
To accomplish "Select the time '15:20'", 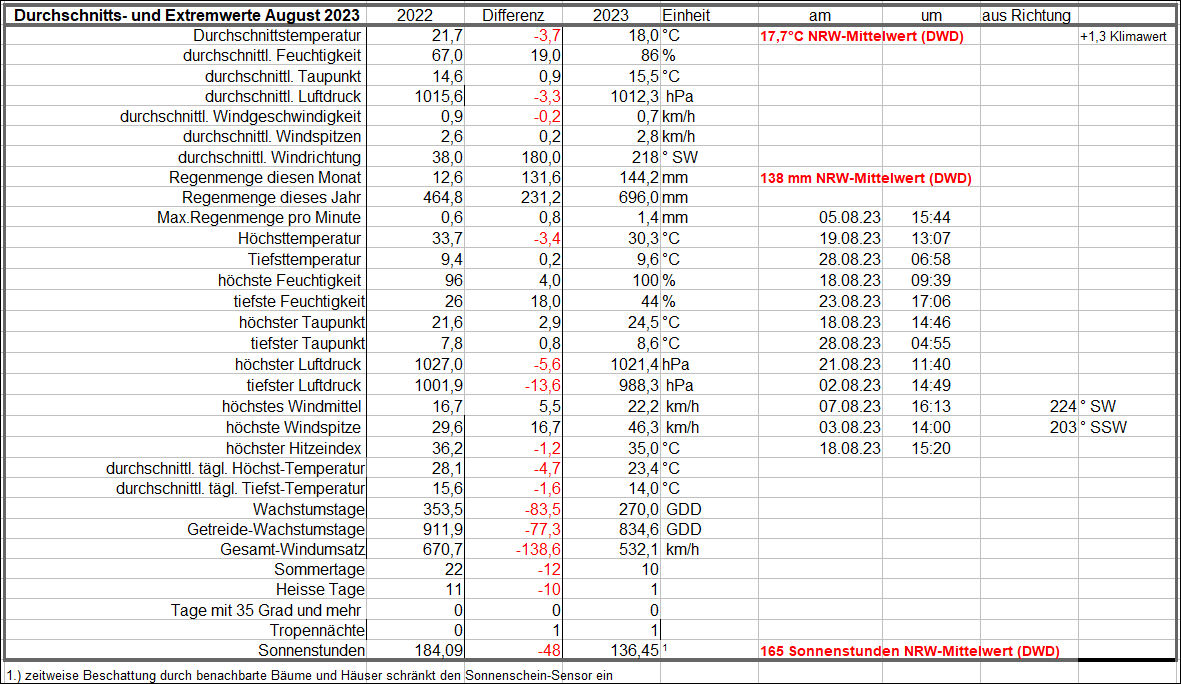I will (931, 450).
